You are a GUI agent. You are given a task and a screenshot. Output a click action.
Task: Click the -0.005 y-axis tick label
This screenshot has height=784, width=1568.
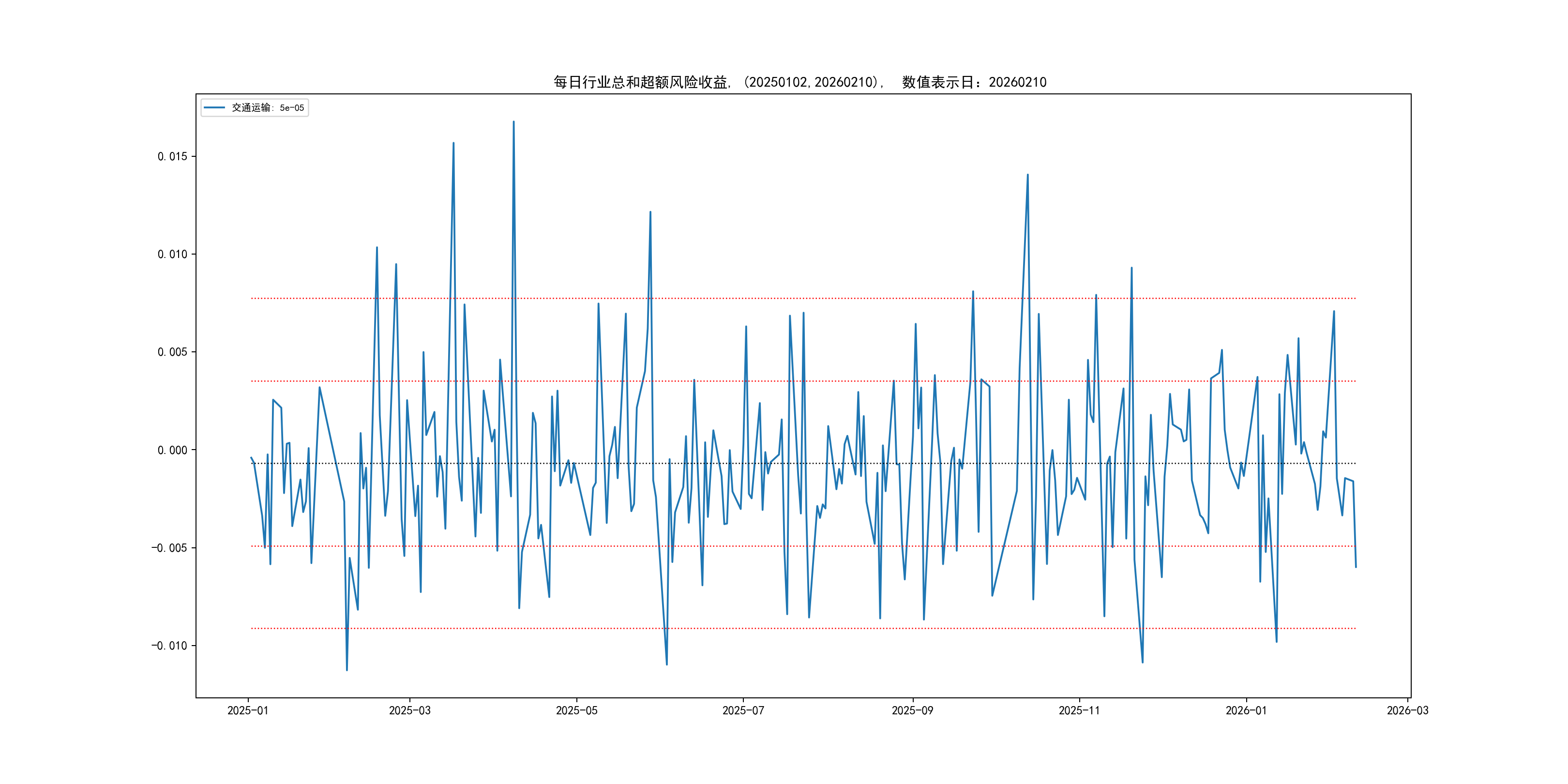coord(169,548)
